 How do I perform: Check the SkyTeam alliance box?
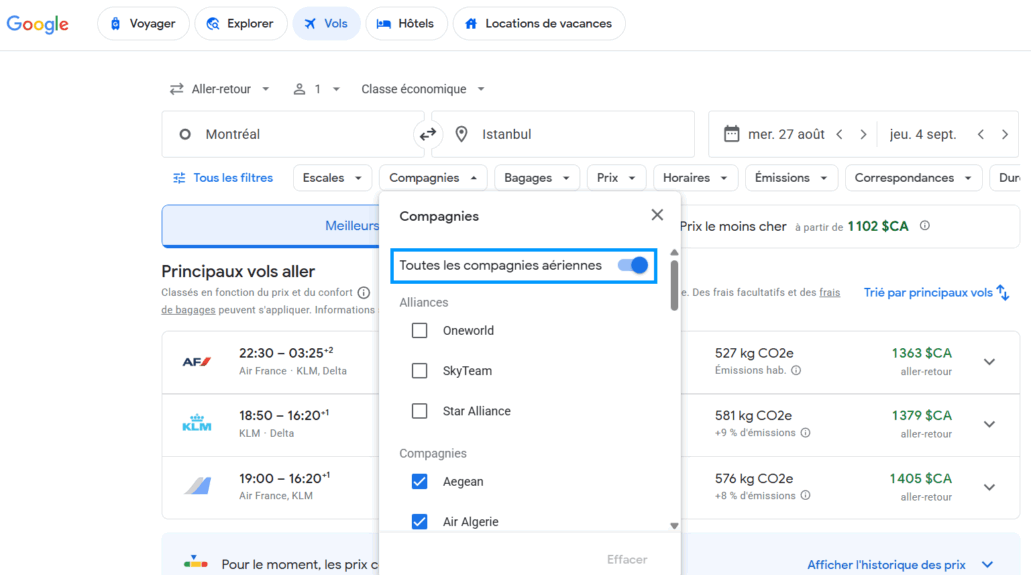[420, 370]
